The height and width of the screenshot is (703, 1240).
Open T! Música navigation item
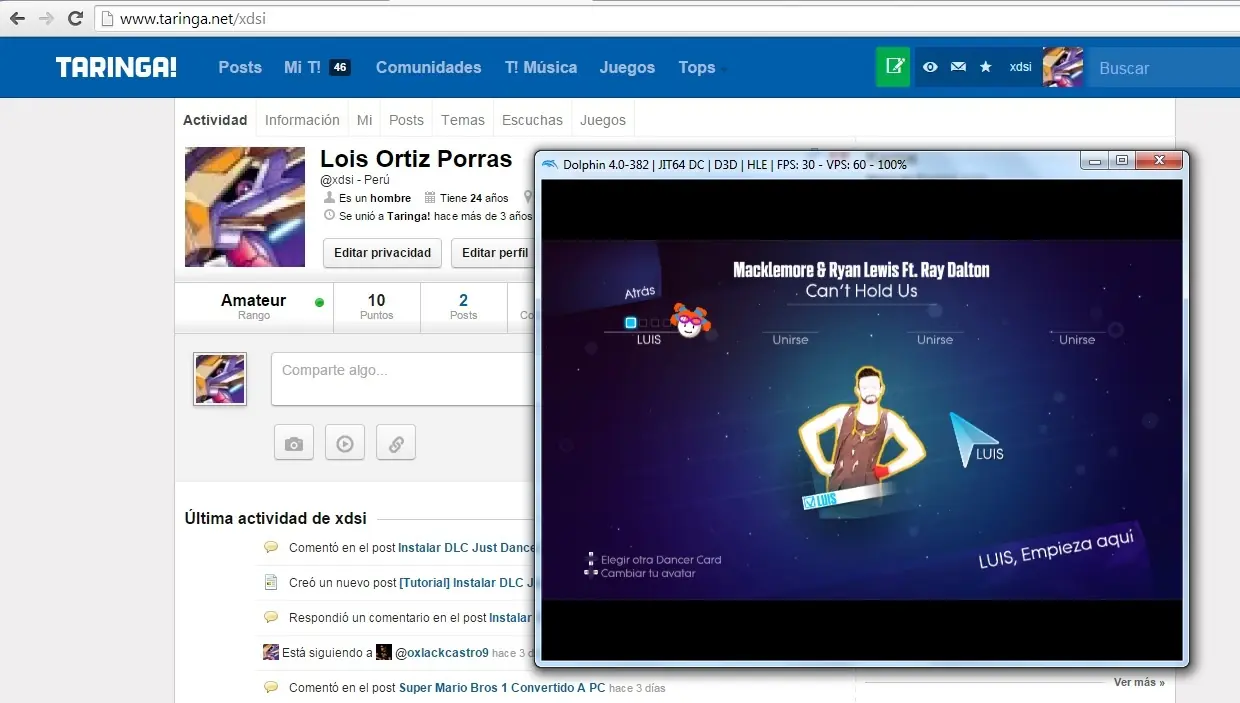click(541, 67)
